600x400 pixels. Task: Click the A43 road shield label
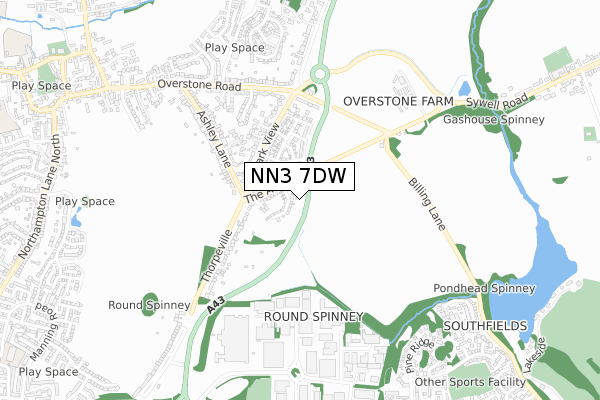coord(217,305)
